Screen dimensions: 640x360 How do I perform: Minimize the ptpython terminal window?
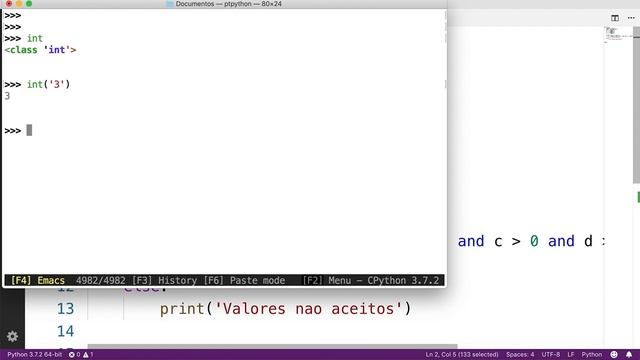click(x=19, y=3)
